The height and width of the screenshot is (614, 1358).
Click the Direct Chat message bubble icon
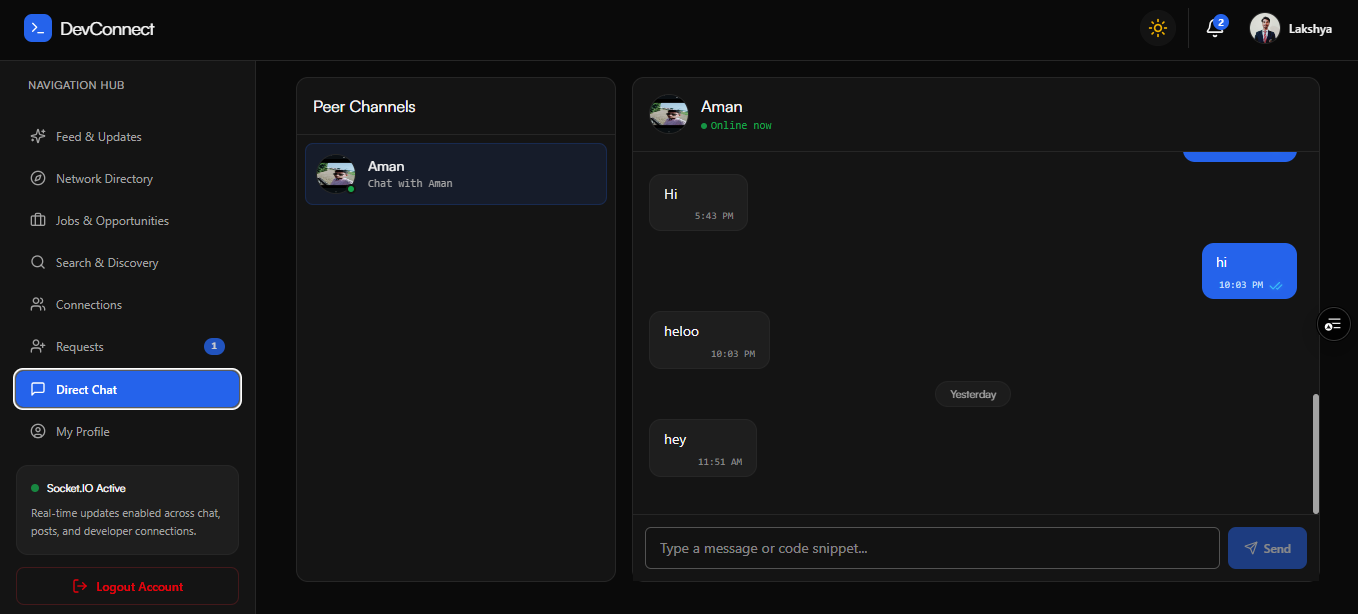pyautogui.click(x=38, y=390)
